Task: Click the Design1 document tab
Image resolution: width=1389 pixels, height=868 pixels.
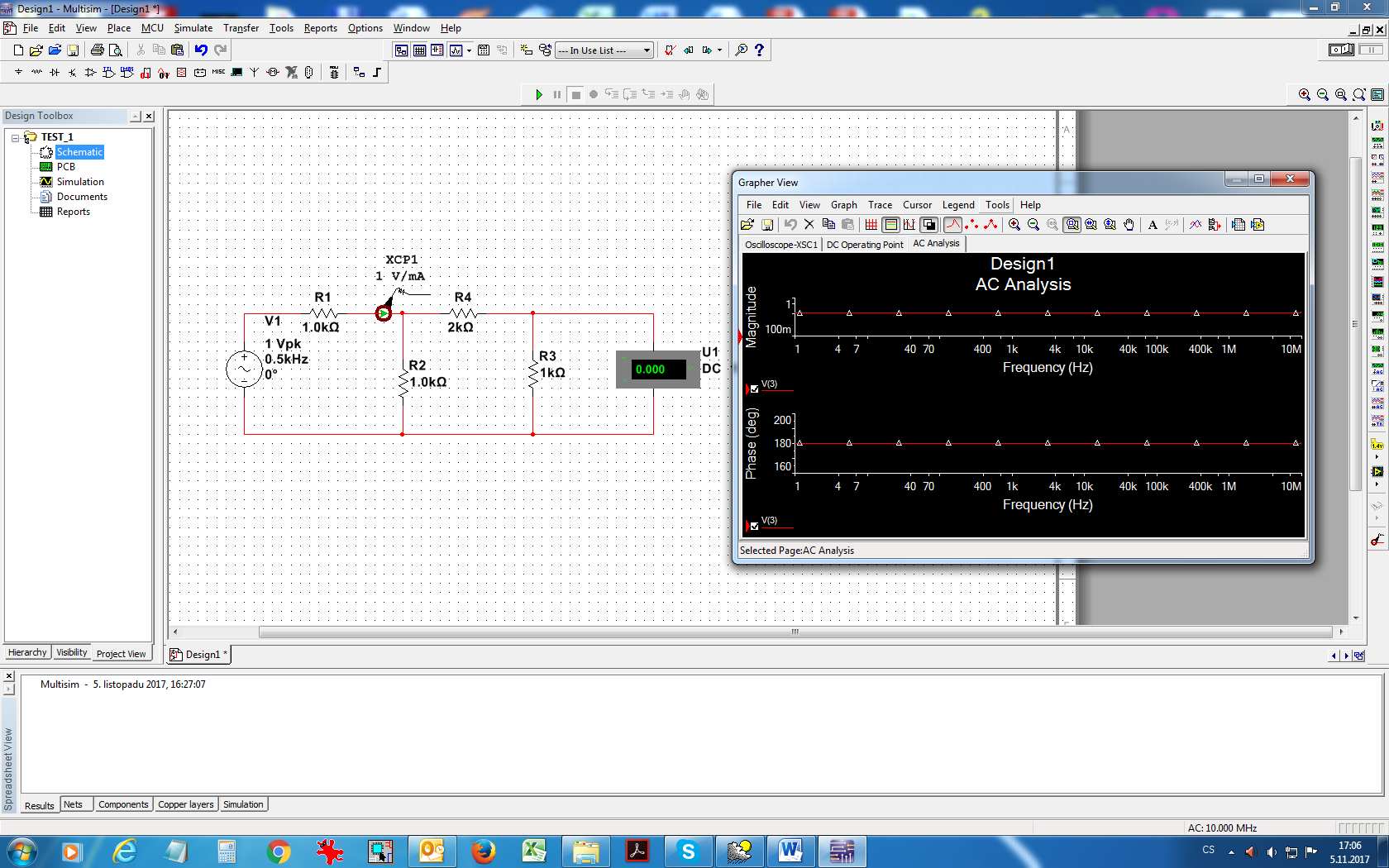Action: tap(198, 655)
